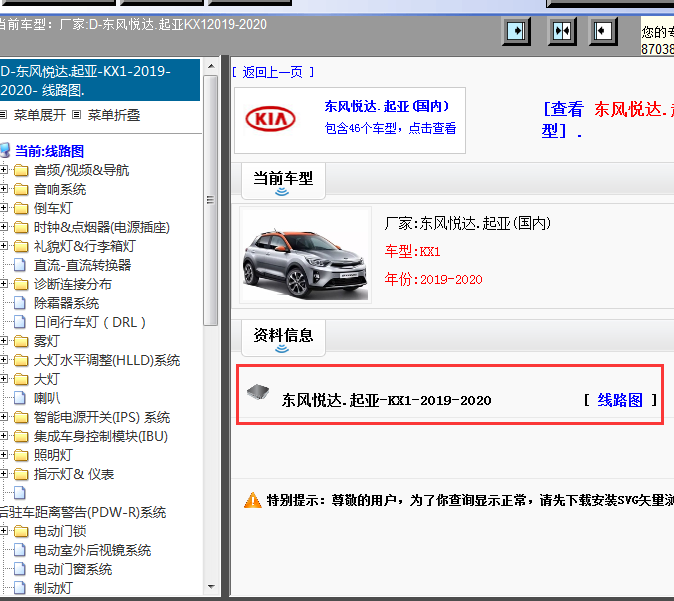Click the 电动门锁 folder icon

coord(21,531)
